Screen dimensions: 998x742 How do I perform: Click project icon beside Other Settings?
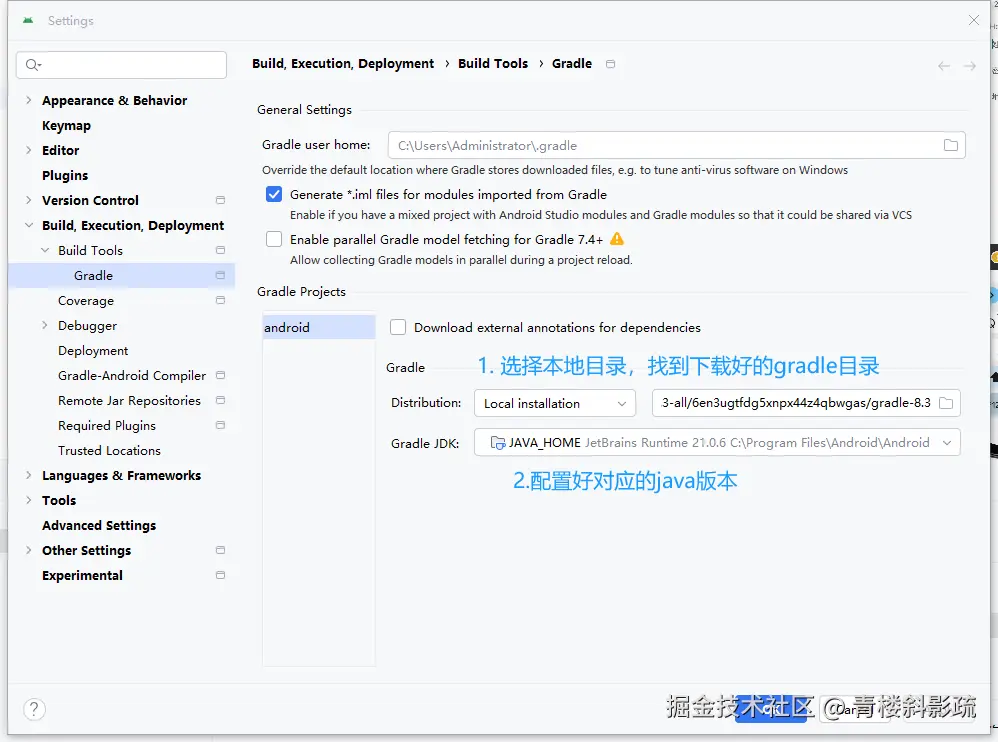tap(220, 550)
